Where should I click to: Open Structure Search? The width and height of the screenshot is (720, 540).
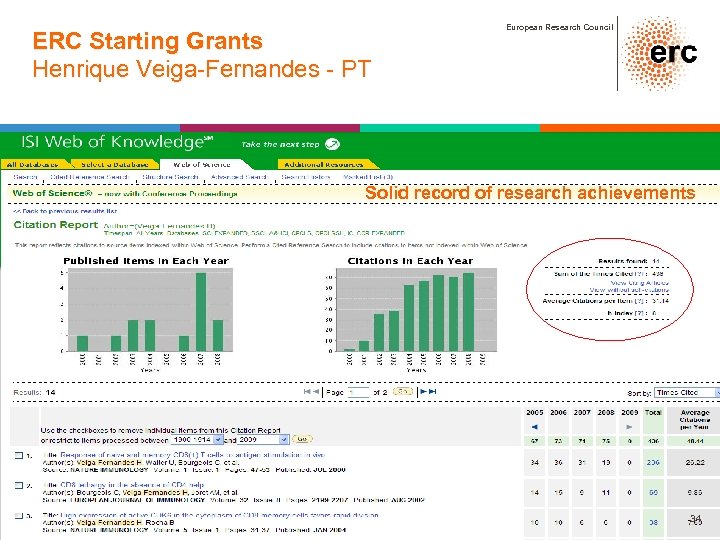click(170, 177)
